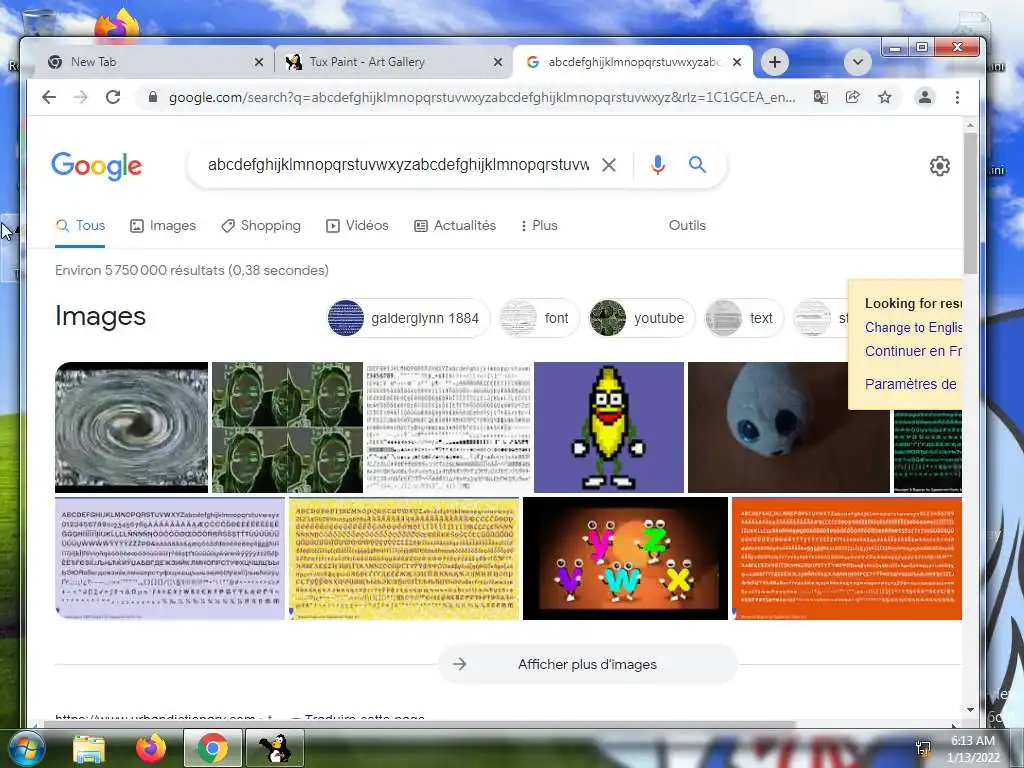The image size is (1024, 768).
Task: Open the translate page icon in address bar
Action: click(x=821, y=97)
